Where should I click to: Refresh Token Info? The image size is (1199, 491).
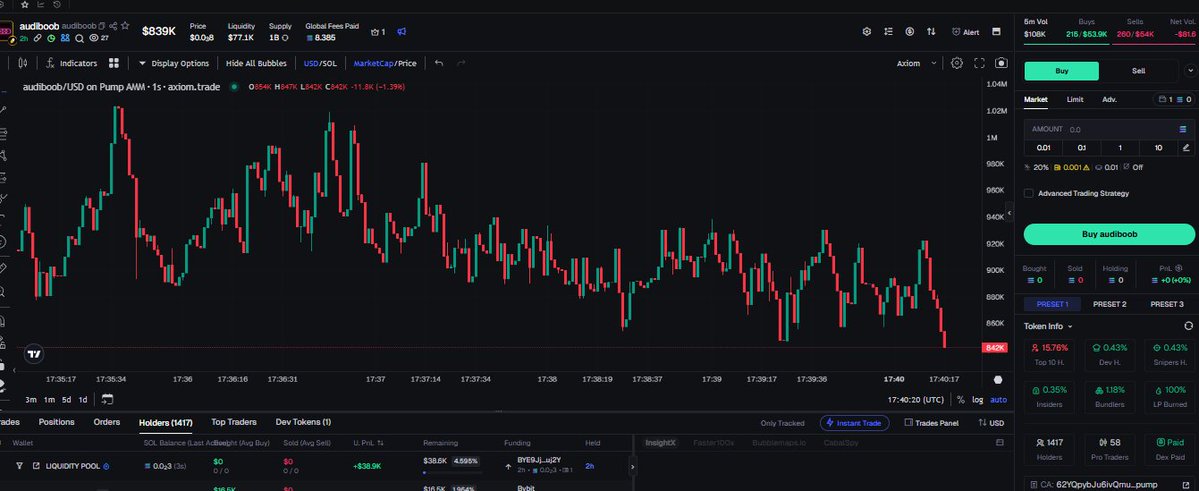1188,327
